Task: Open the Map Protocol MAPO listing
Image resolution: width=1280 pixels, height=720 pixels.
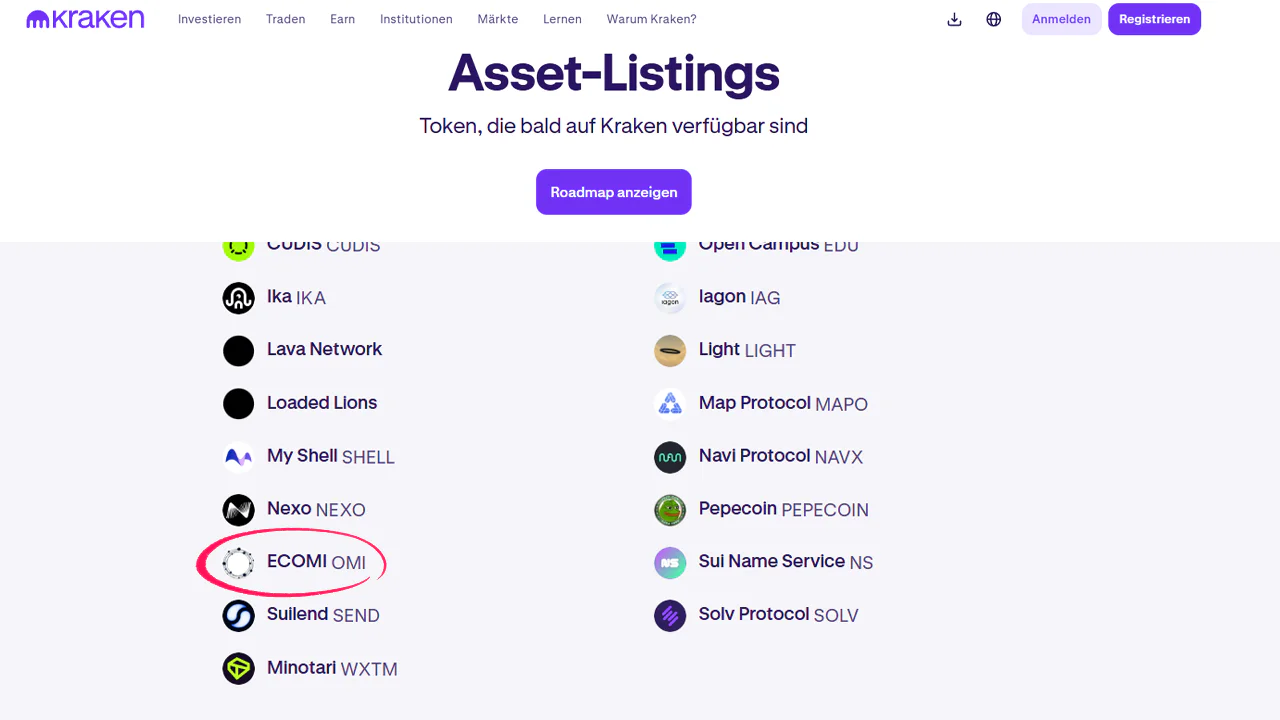Action: (782, 403)
